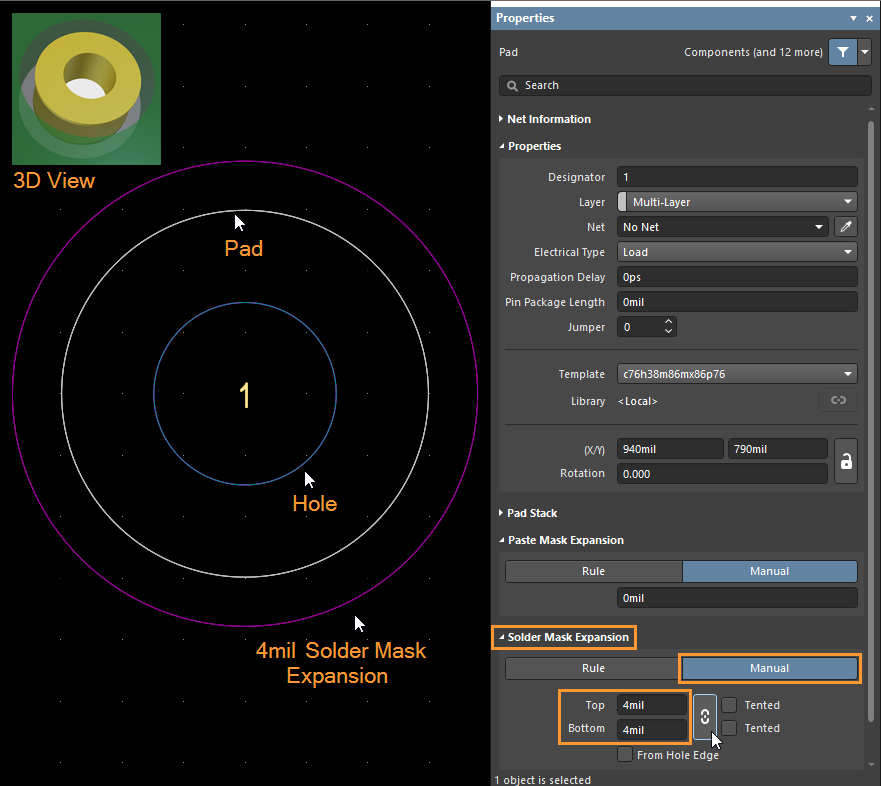Click the Designator input field

coord(737,177)
